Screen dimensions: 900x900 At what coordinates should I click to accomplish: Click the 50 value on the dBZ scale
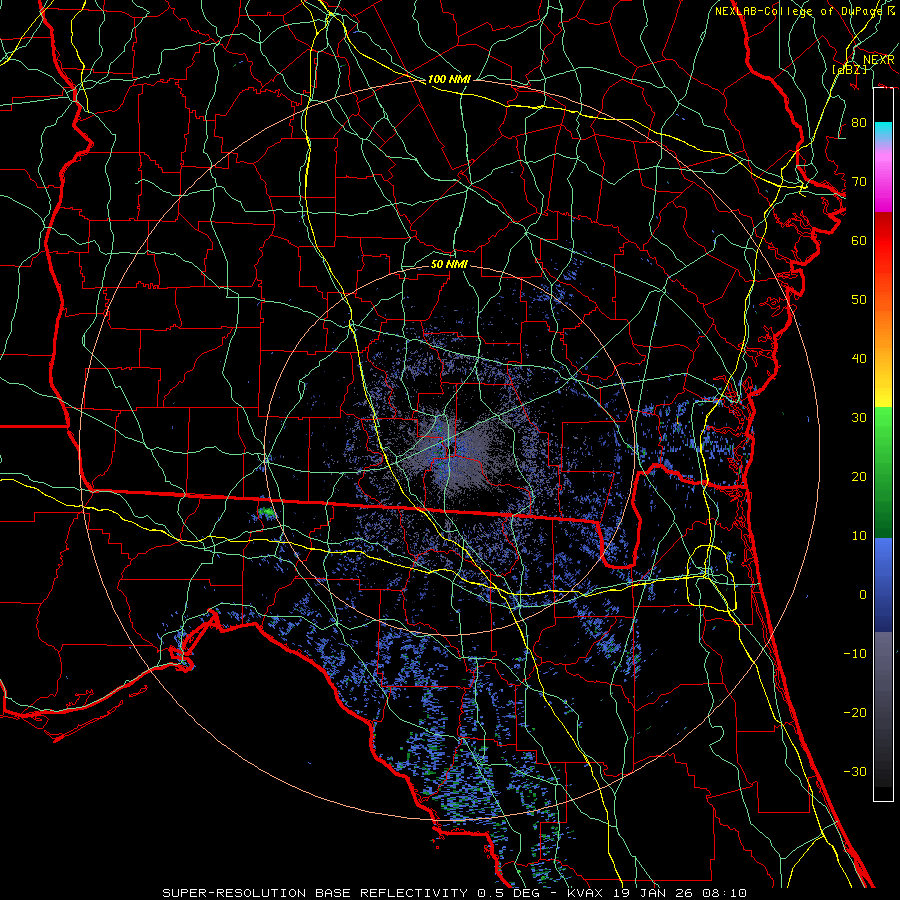coord(859,300)
